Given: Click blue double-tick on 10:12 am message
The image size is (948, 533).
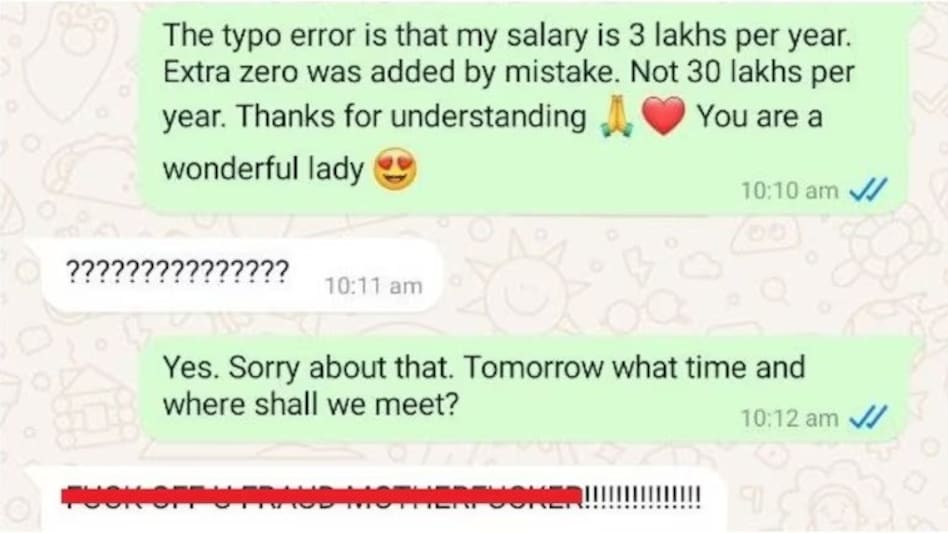Looking at the screenshot, I should tap(868, 418).
